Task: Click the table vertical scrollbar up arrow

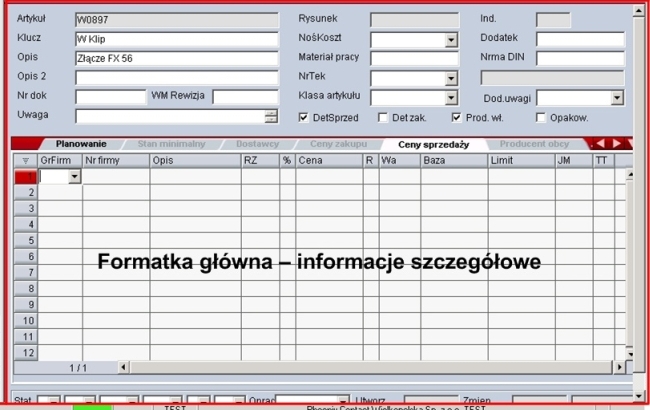Action: (630, 174)
